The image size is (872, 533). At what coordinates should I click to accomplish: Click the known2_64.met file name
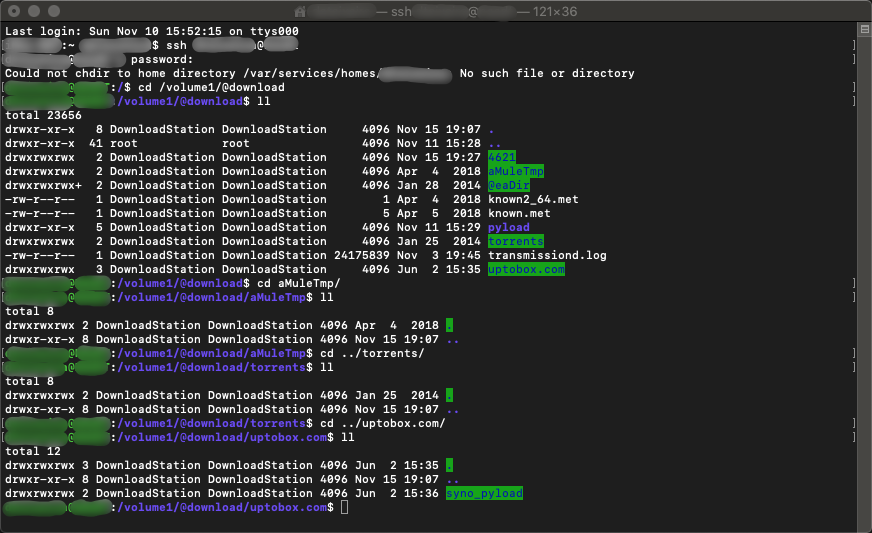point(533,200)
